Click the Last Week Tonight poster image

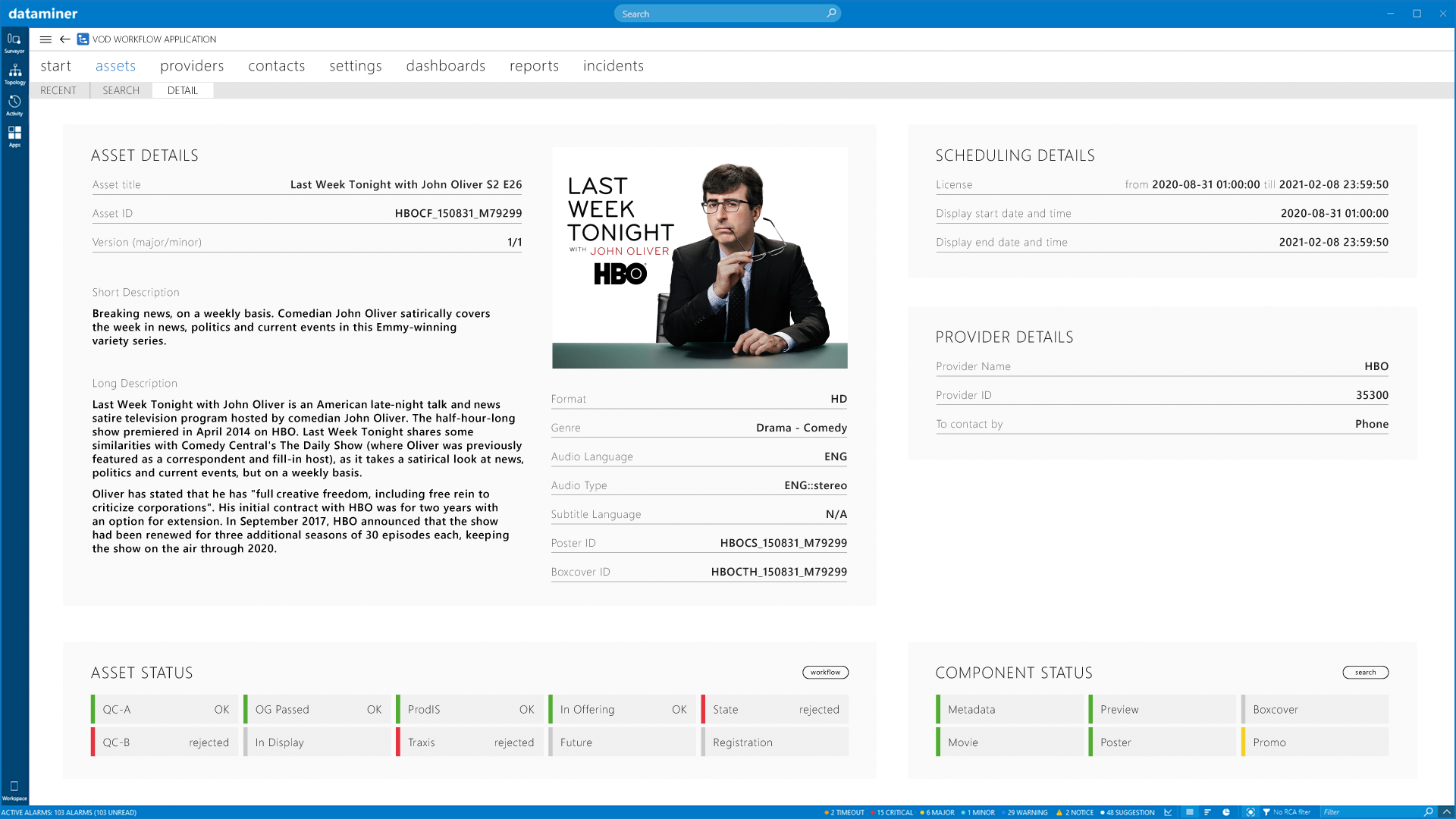click(x=700, y=258)
